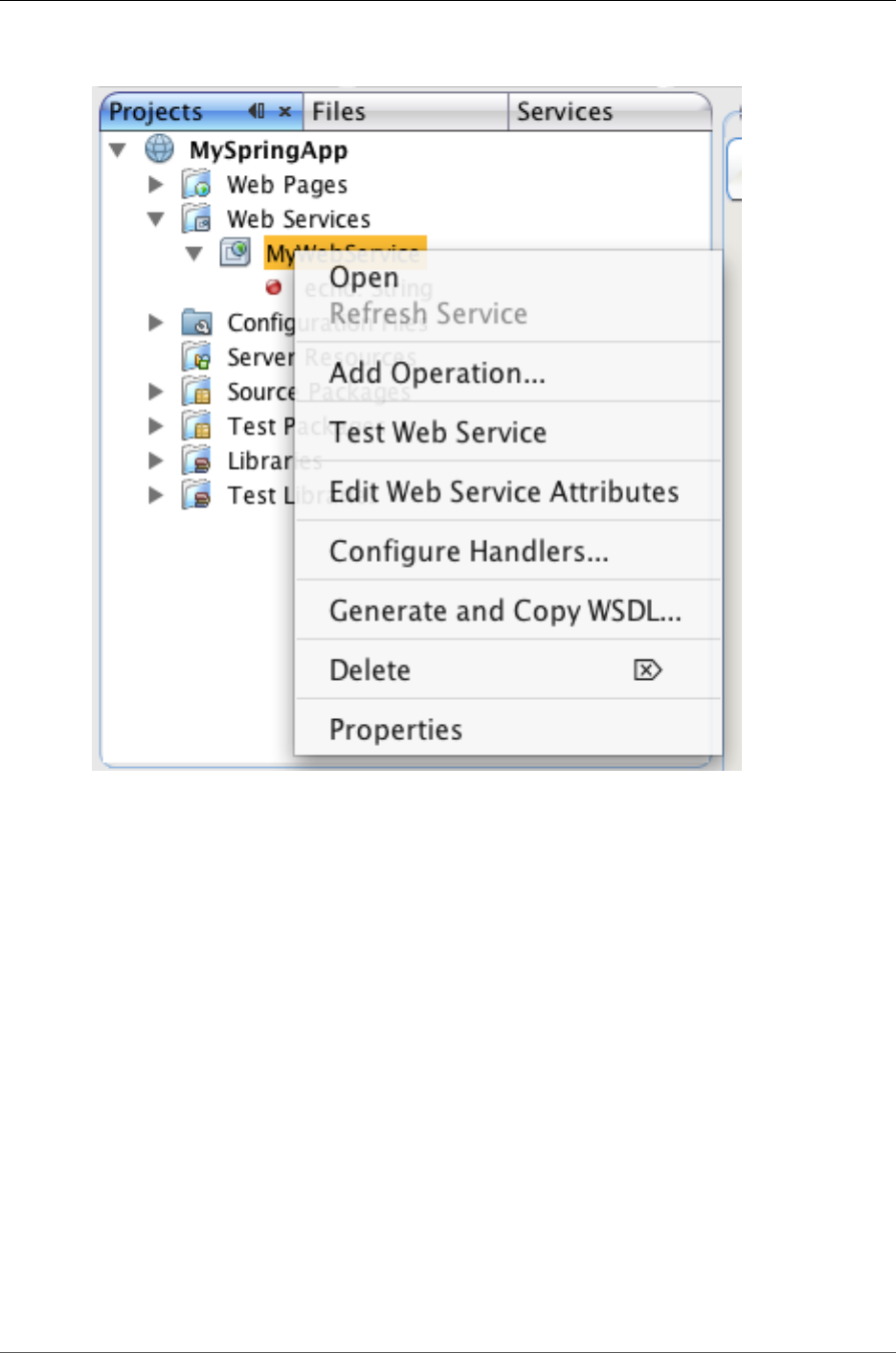Switch to the Files tab
The height and width of the screenshot is (1353, 896).
(x=339, y=112)
